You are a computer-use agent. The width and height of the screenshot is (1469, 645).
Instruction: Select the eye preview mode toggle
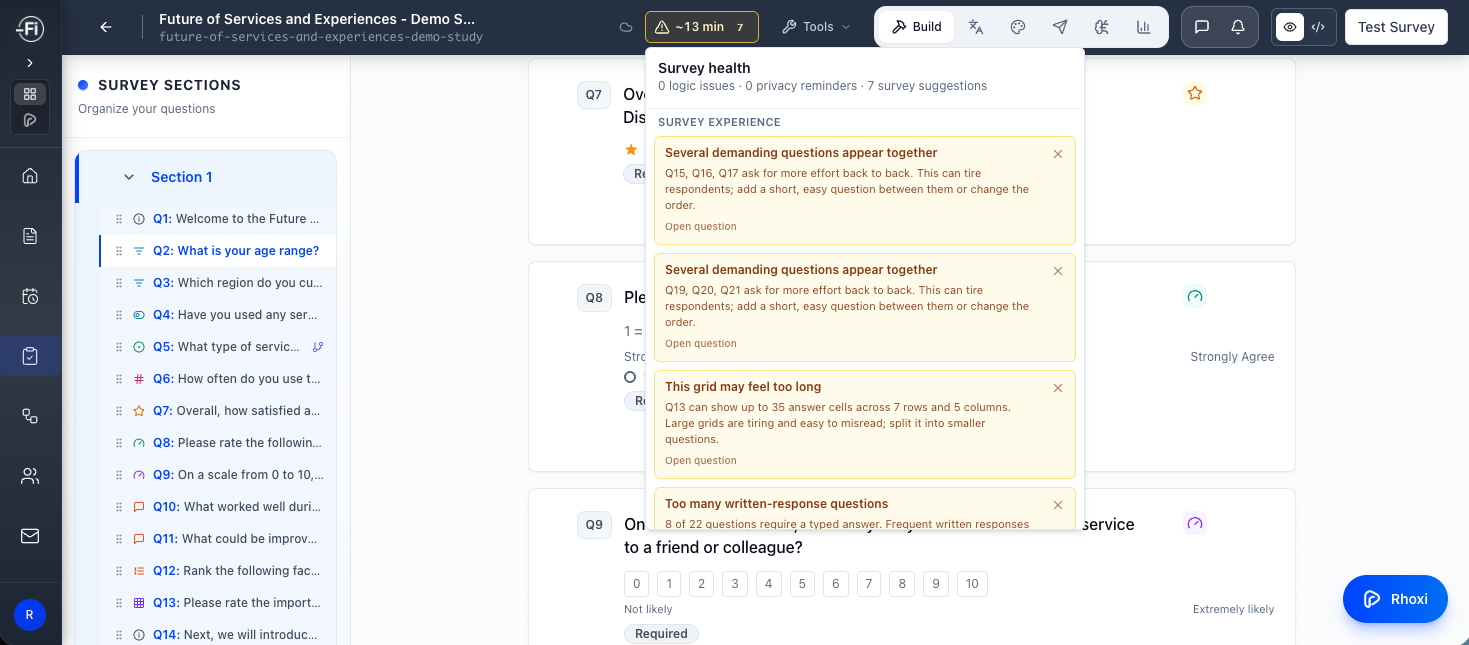[x=1291, y=27]
